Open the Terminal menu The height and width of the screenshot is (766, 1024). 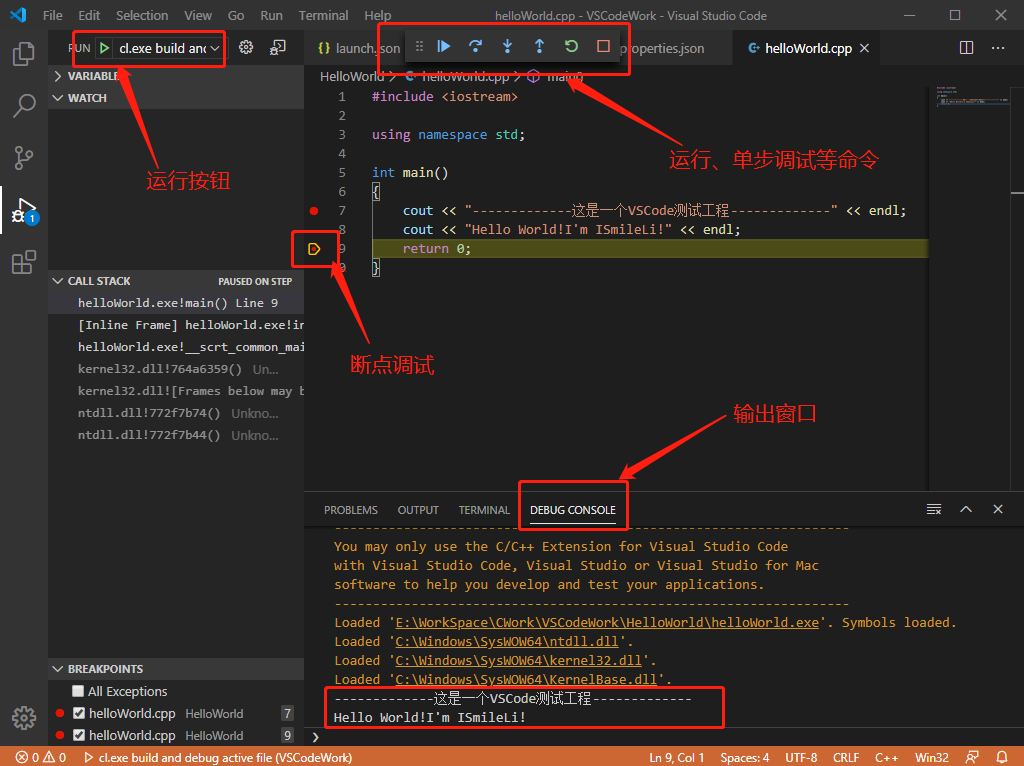(323, 15)
